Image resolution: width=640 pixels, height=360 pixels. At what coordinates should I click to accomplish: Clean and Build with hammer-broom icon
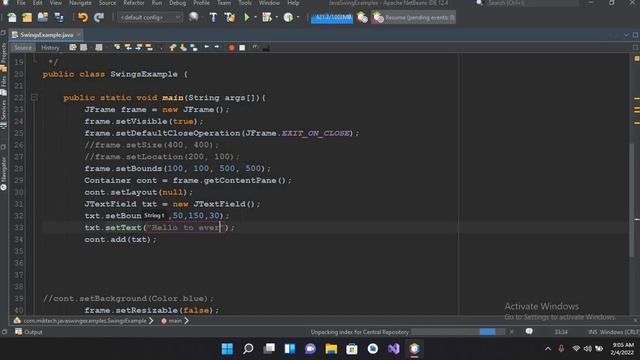230,18
